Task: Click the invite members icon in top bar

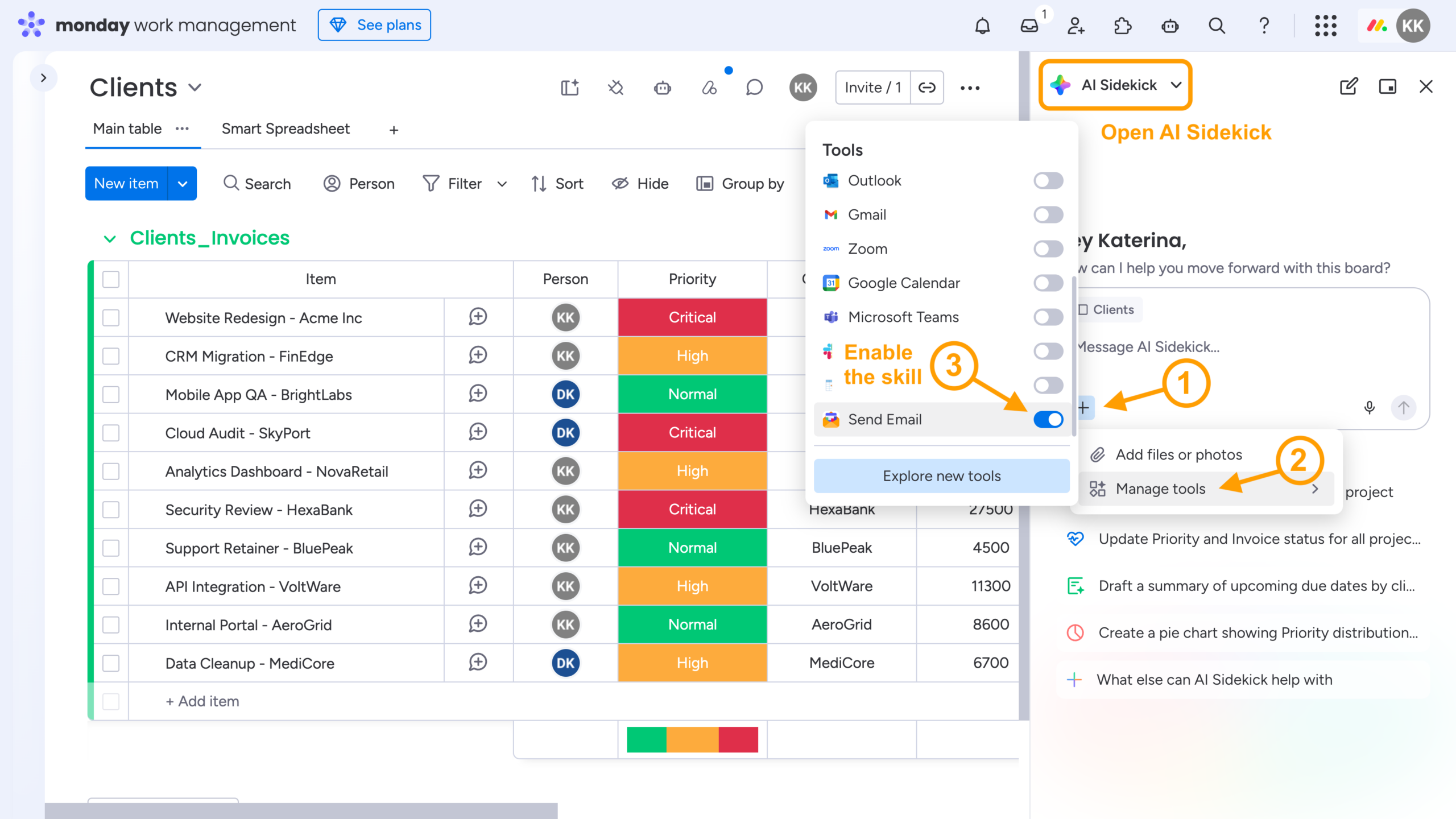Action: coord(1076,26)
